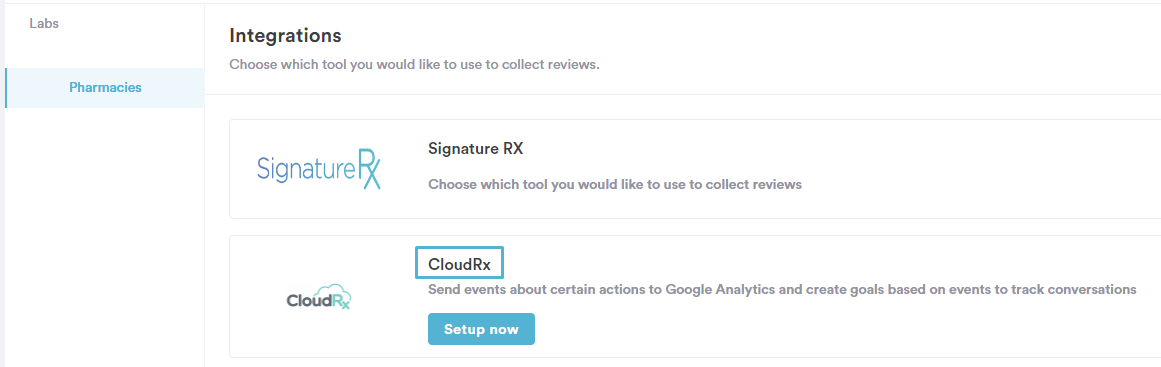Click empty sidebar area below Pharmacies
The height and width of the screenshot is (367, 1161).
point(104,237)
